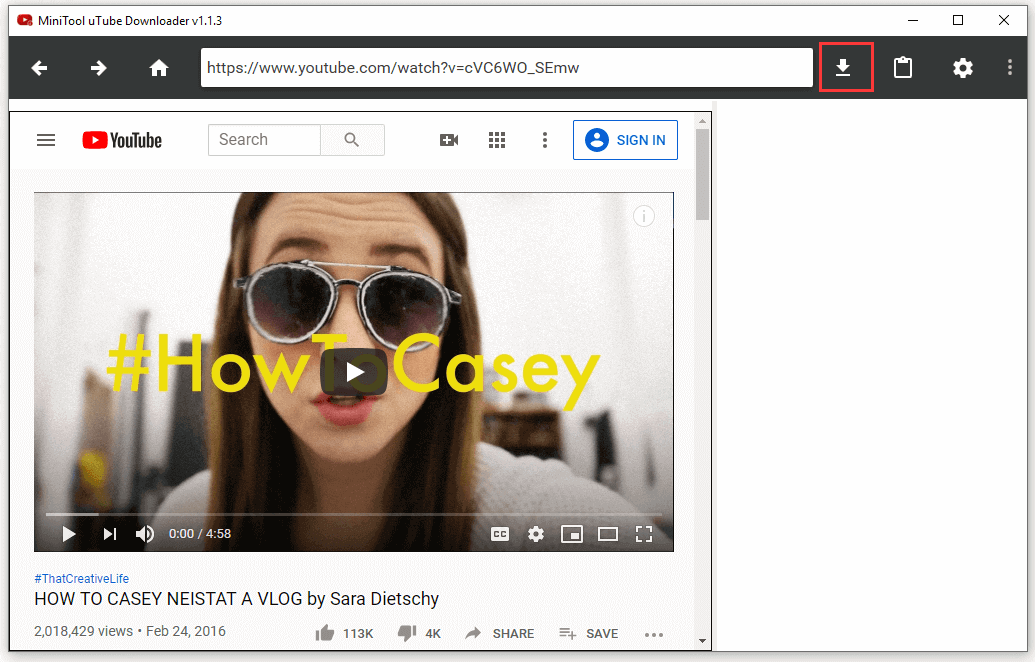Viewport: 1035px width, 662px height.
Task: Switch to theater mode
Action: coord(607,534)
